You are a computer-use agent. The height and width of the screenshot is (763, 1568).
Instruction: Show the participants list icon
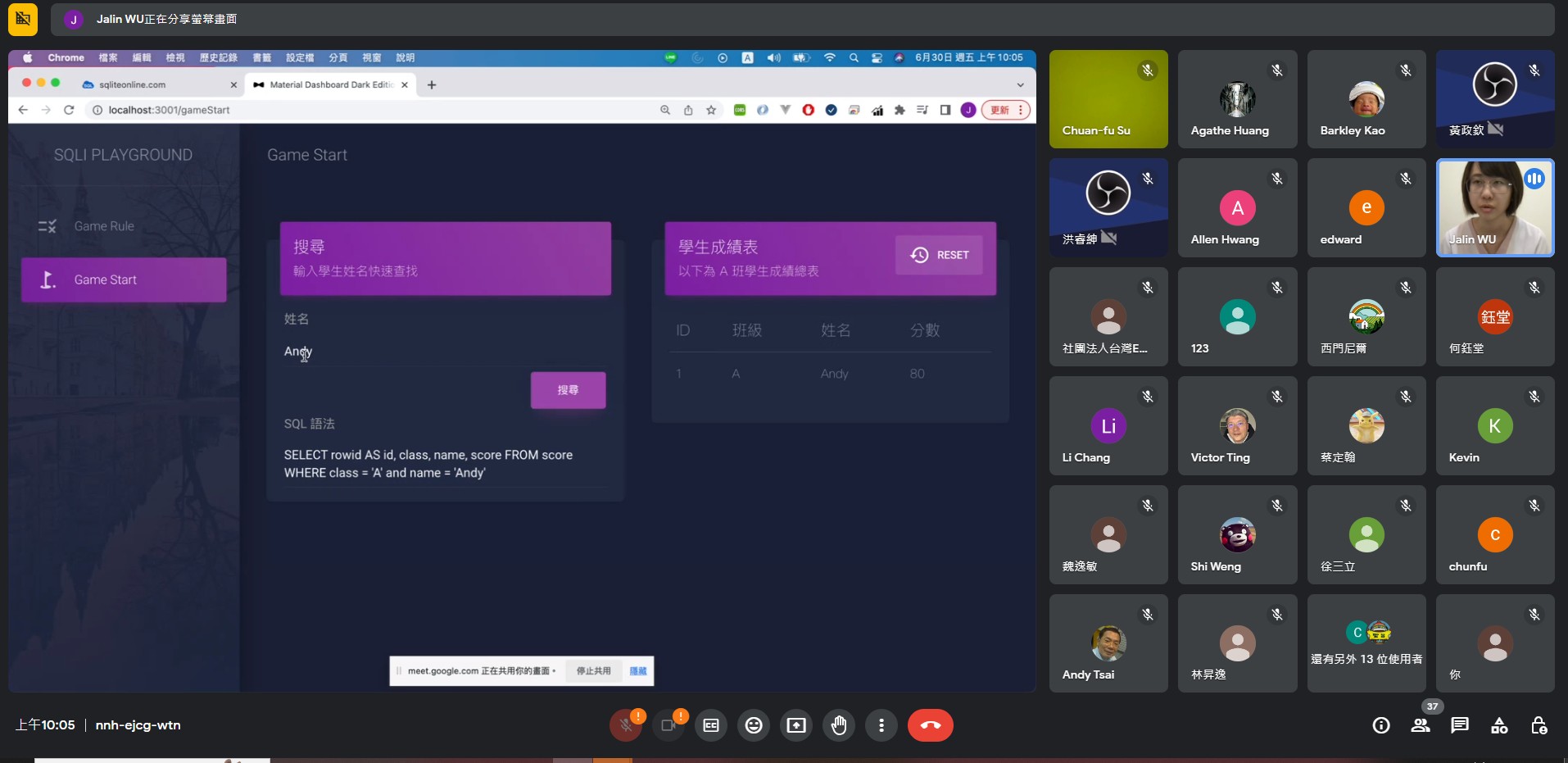click(x=1421, y=725)
